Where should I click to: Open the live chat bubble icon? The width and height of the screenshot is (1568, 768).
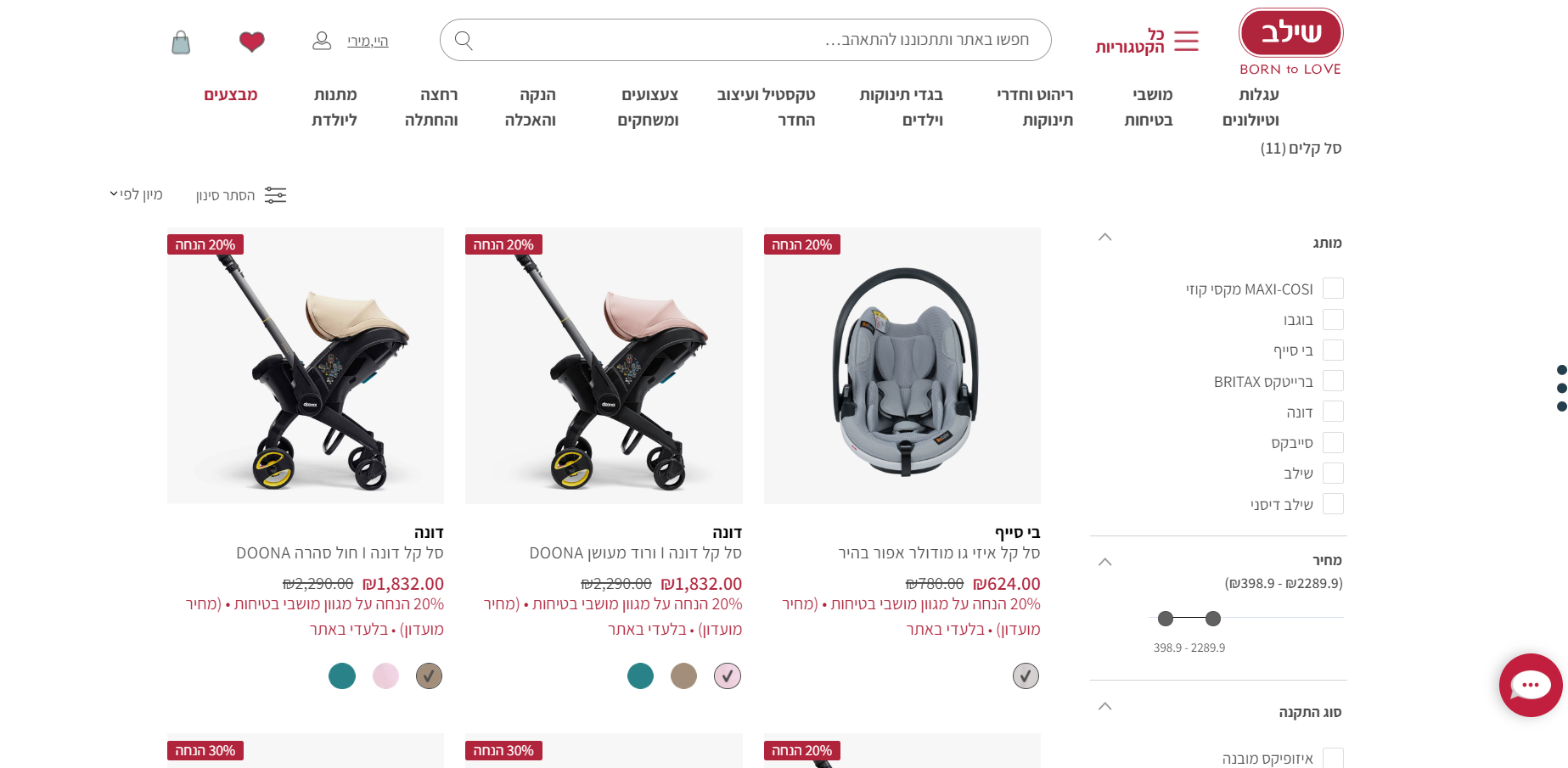pyautogui.click(x=1531, y=685)
